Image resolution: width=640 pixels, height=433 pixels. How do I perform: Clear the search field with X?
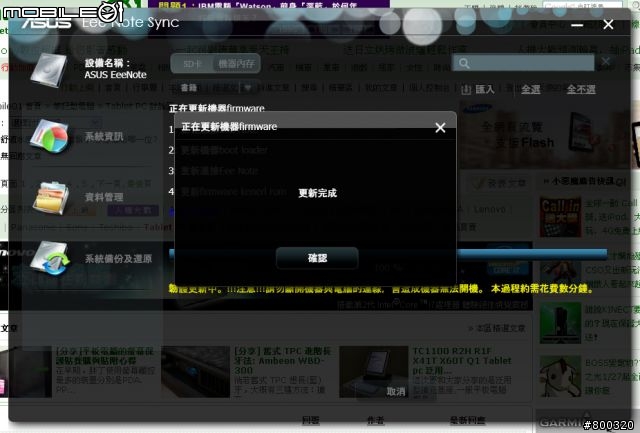(x=606, y=62)
